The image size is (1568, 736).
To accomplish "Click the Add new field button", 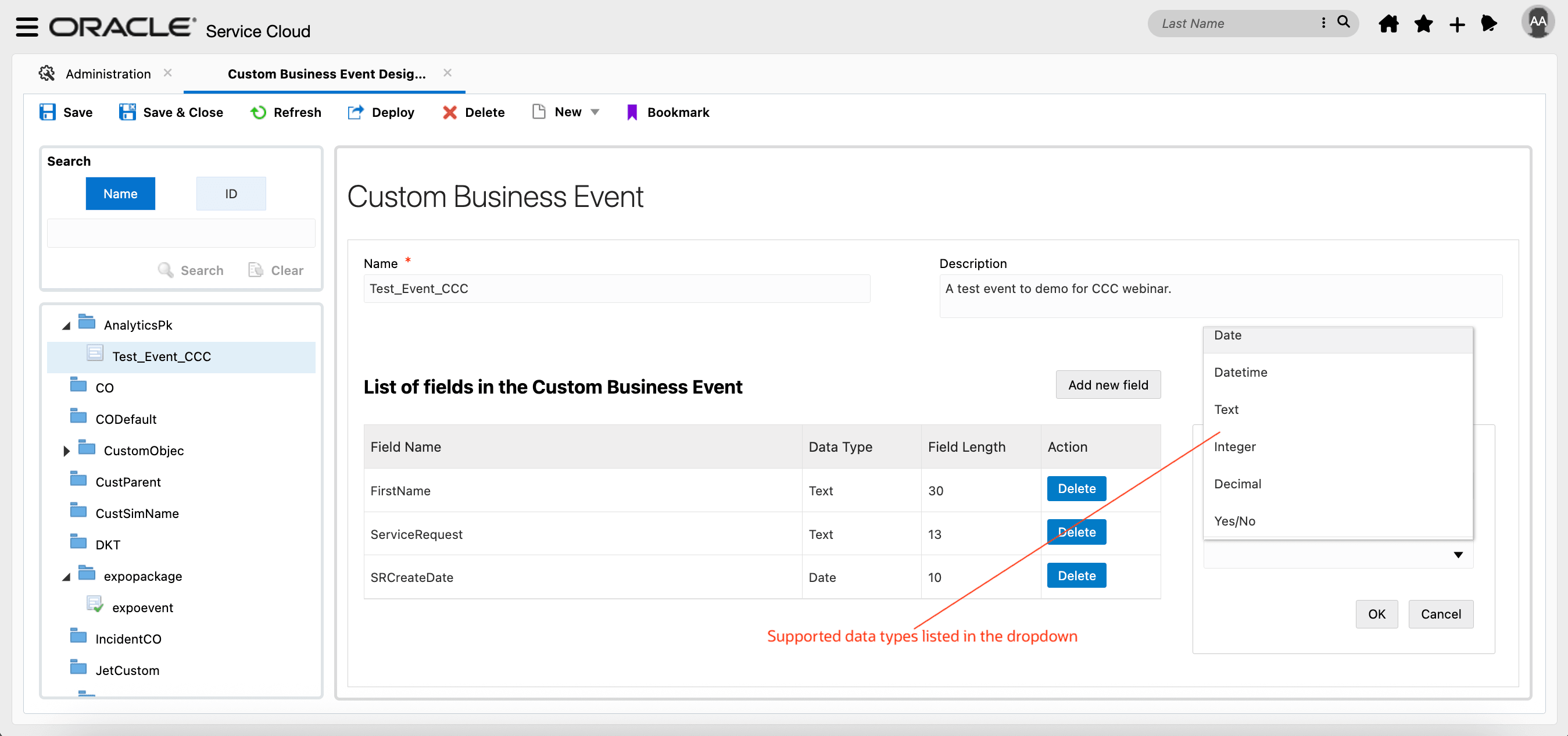I will (x=1107, y=385).
